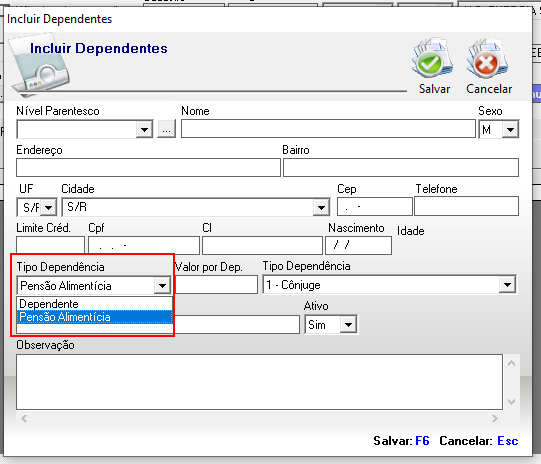
Task: Open the 1 - Cônjuge dropdown
Action: click(x=507, y=285)
